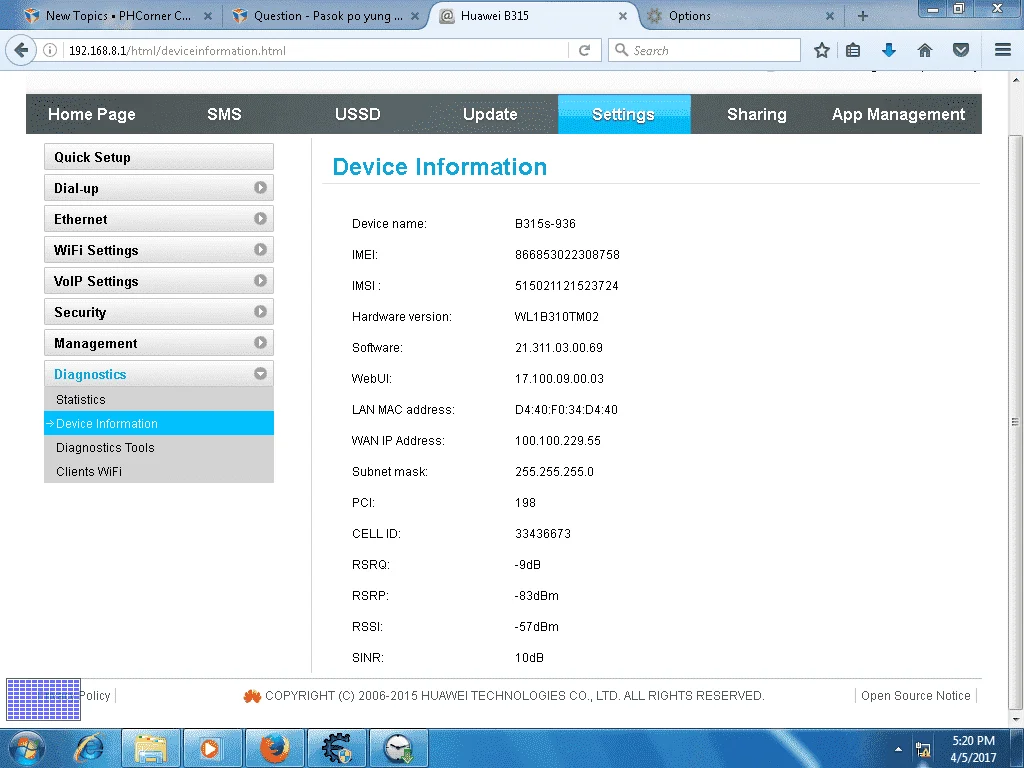Switch to Question Pasok po yung tab
Image resolution: width=1024 pixels, height=768 pixels.
327,16
